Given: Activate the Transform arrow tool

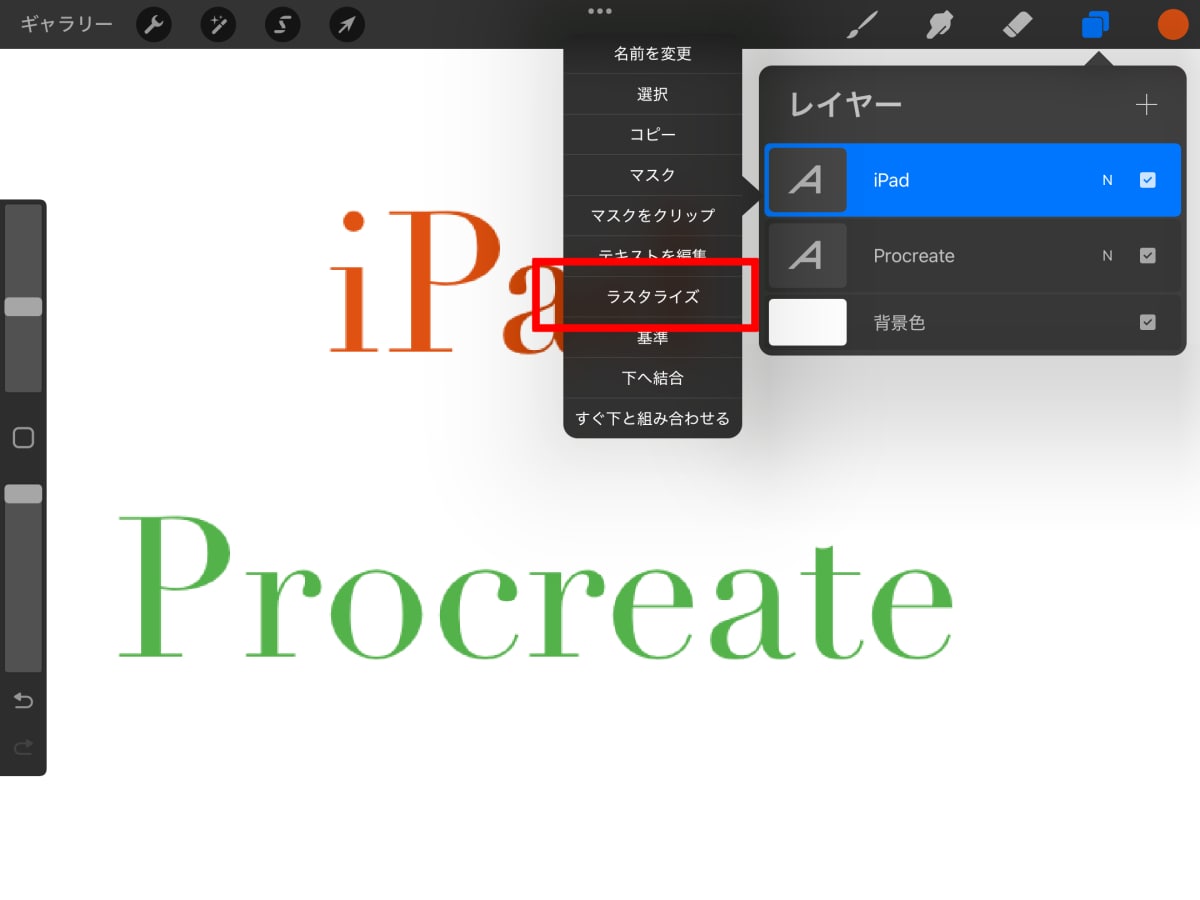Looking at the screenshot, I should [347, 25].
